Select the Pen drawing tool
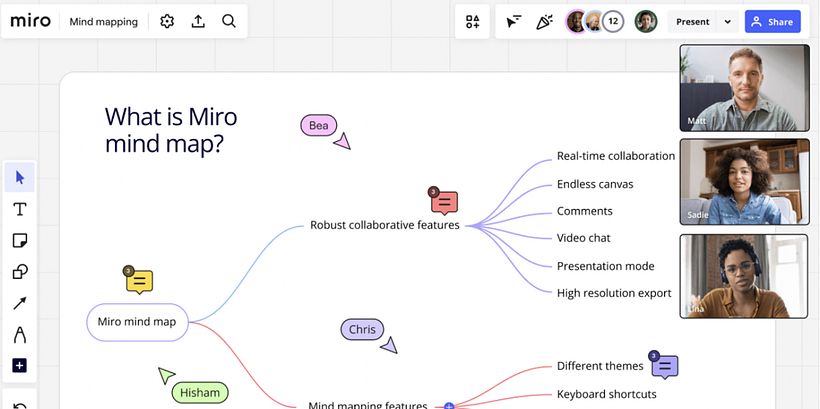Viewport: 820px width, 409px height. click(x=20, y=335)
